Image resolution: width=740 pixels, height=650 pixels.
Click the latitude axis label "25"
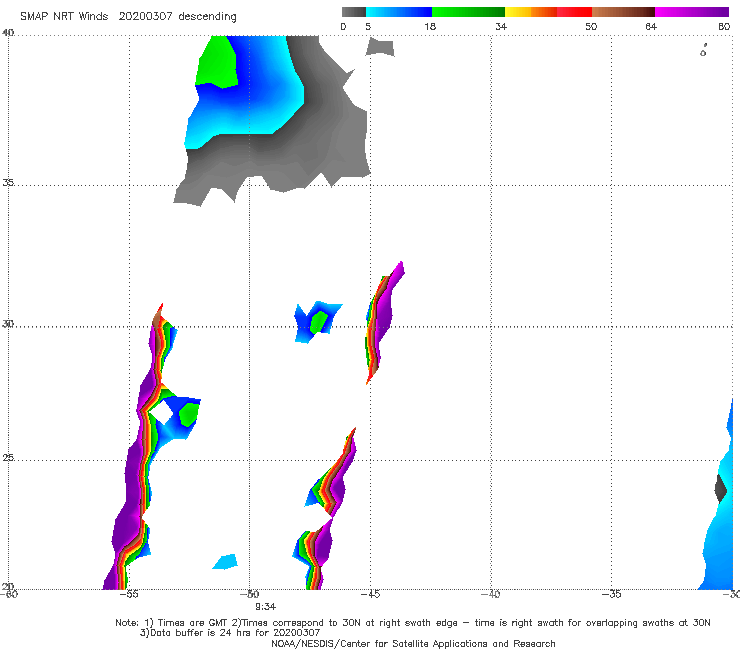8,458
